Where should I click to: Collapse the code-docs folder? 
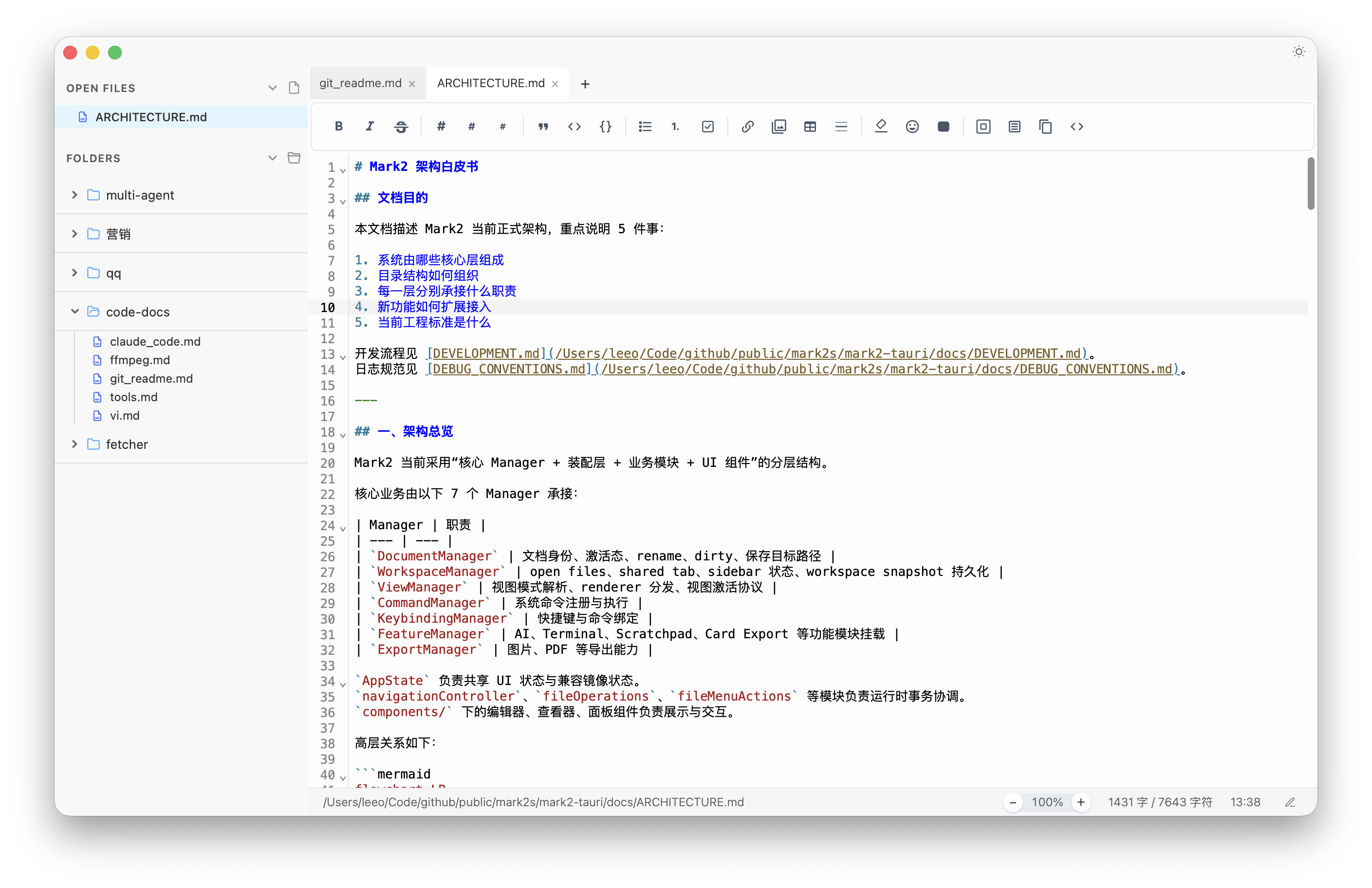coord(74,312)
